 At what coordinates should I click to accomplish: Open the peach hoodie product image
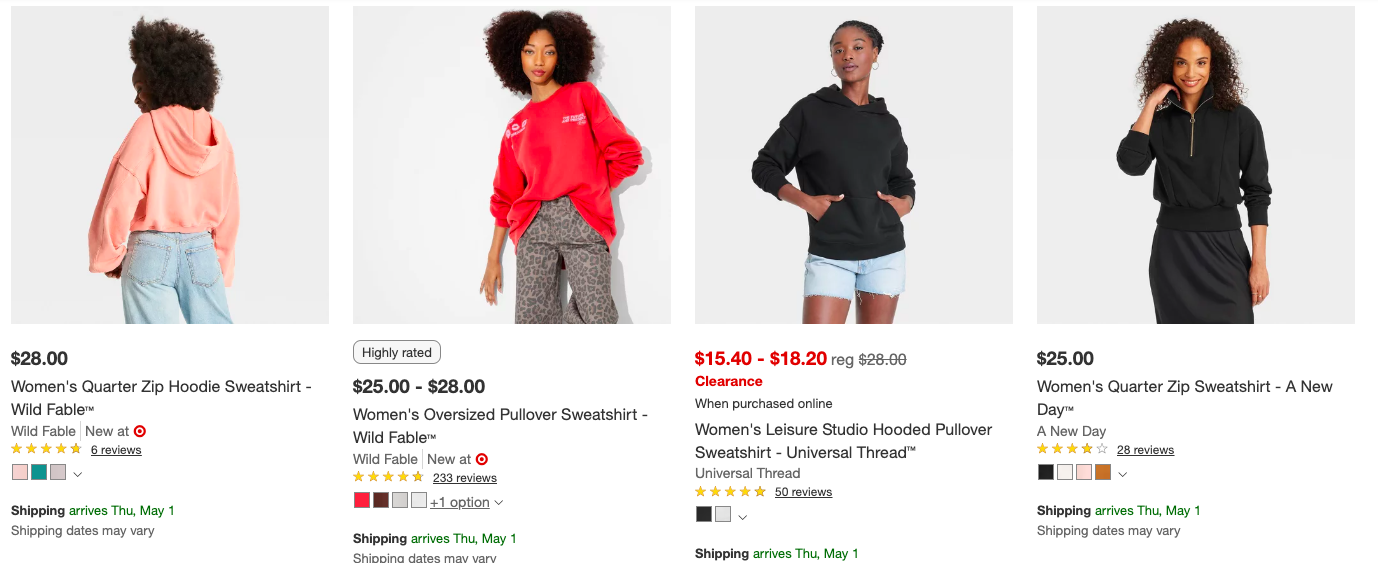[170, 165]
